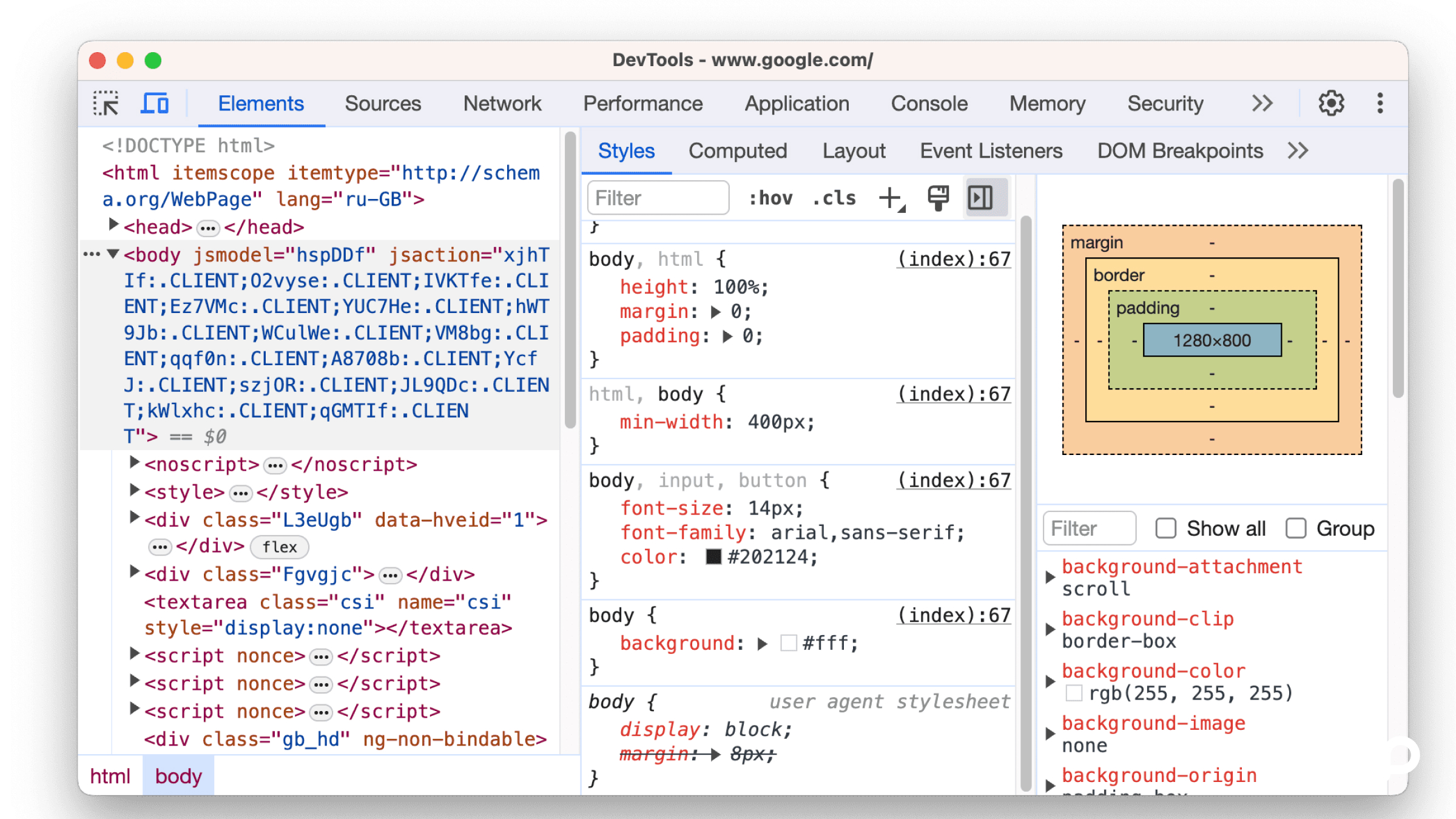Enable the Show all checkbox
Viewport: 1456px width, 819px height.
[1165, 528]
